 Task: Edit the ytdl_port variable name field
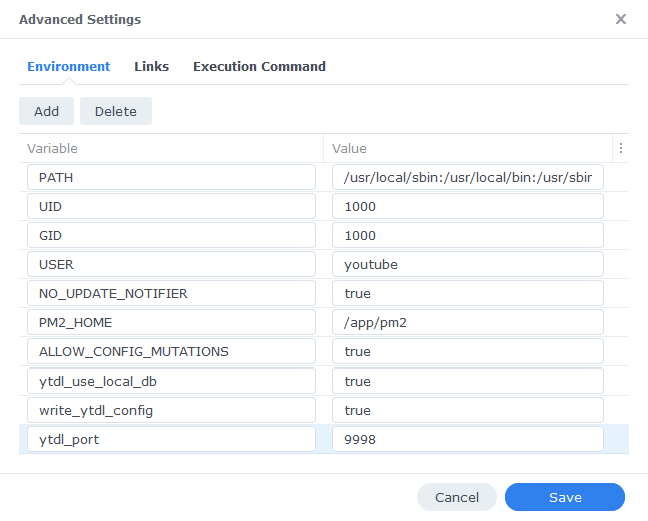pyautogui.click(x=172, y=439)
